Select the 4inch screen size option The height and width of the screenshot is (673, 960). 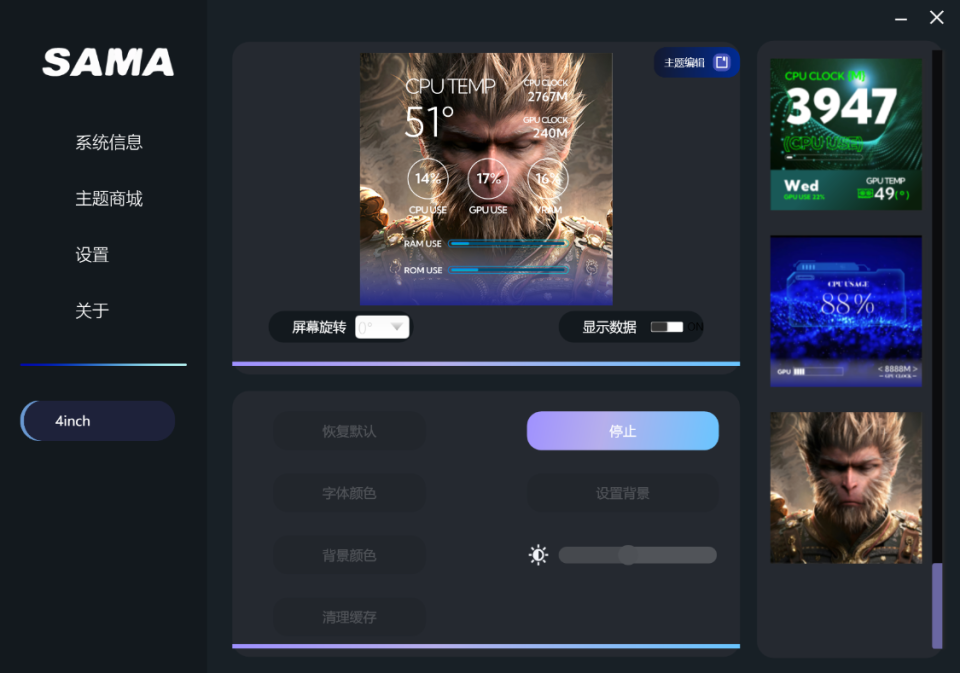[x=97, y=420]
